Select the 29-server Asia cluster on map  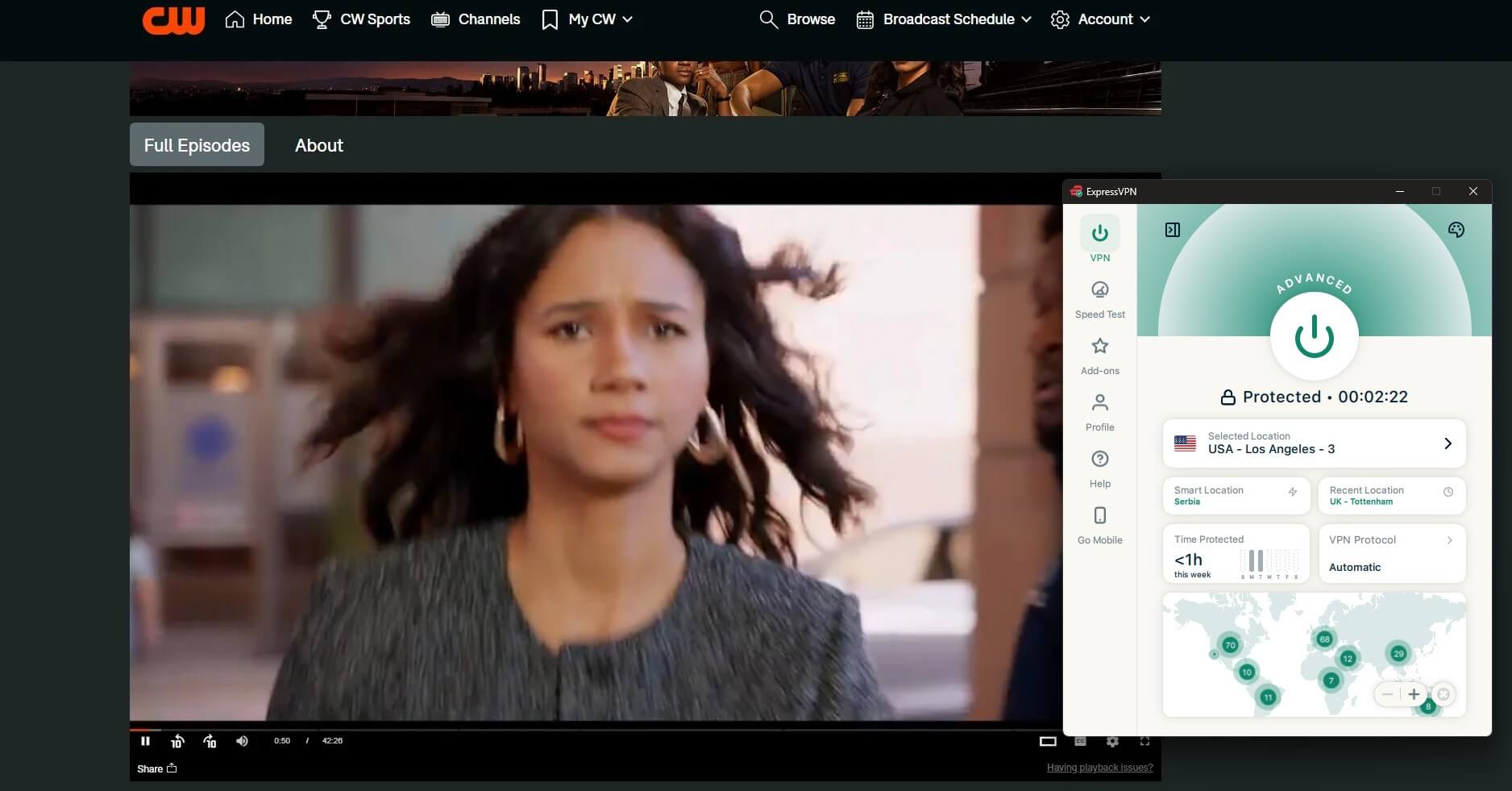1398,654
